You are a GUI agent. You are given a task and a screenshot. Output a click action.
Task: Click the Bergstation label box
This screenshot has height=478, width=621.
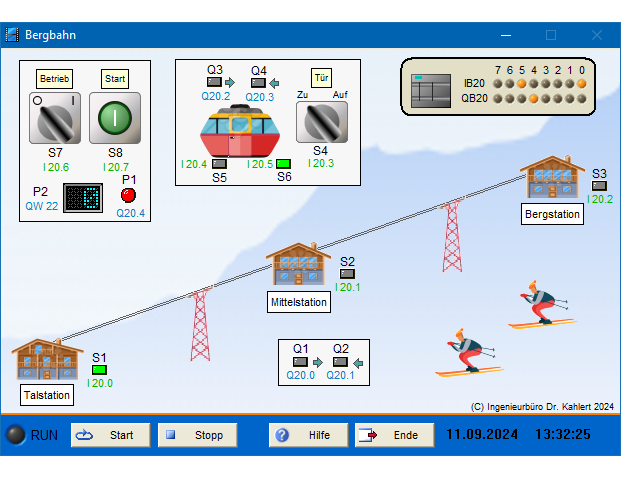pyautogui.click(x=552, y=214)
